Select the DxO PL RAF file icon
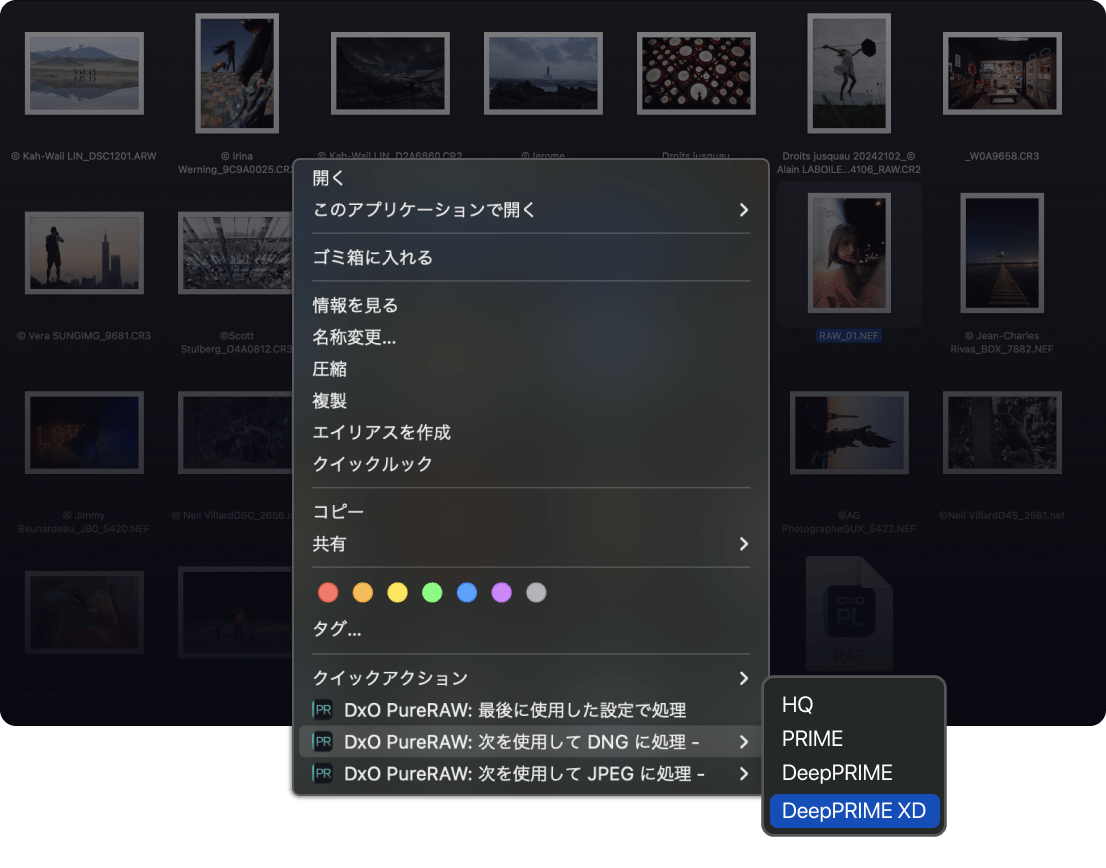Screen dimensions: 1106x868 [x=849, y=613]
